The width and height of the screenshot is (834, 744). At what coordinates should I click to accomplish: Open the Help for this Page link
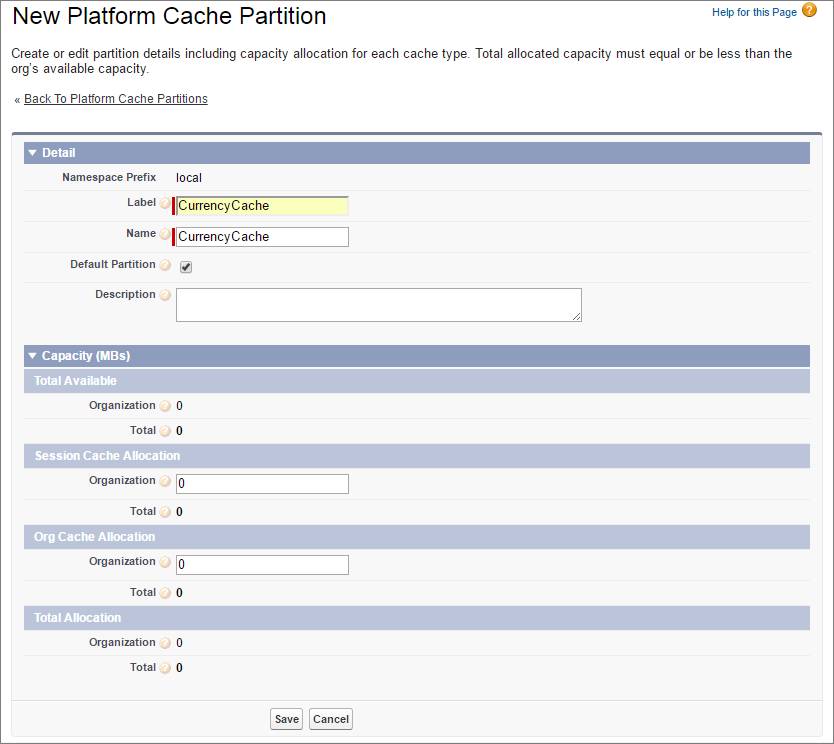pyautogui.click(x=754, y=12)
